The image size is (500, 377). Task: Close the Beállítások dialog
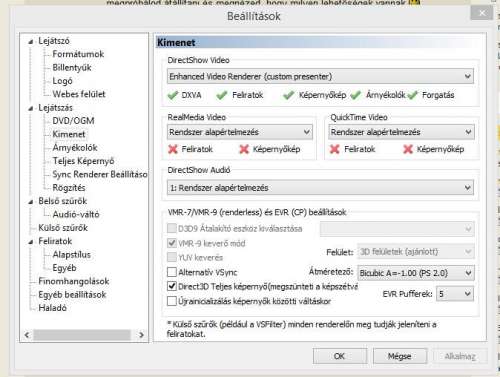tap(482, 13)
